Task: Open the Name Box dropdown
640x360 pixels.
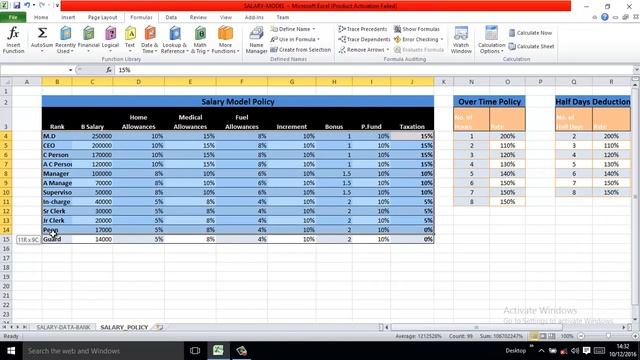Action: tap(70, 70)
